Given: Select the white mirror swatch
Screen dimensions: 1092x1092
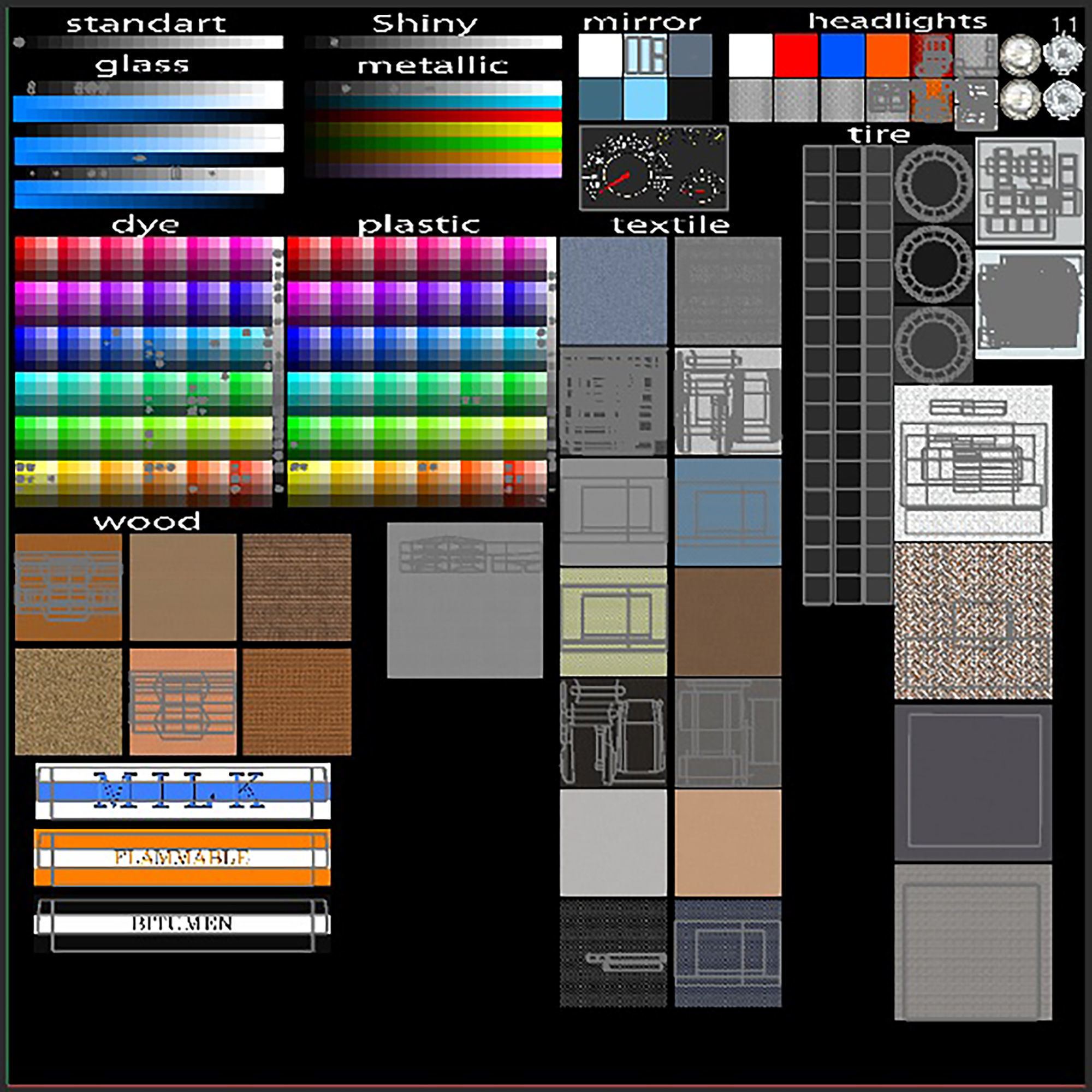Looking at the screenshot, I should tap(600, 55).
